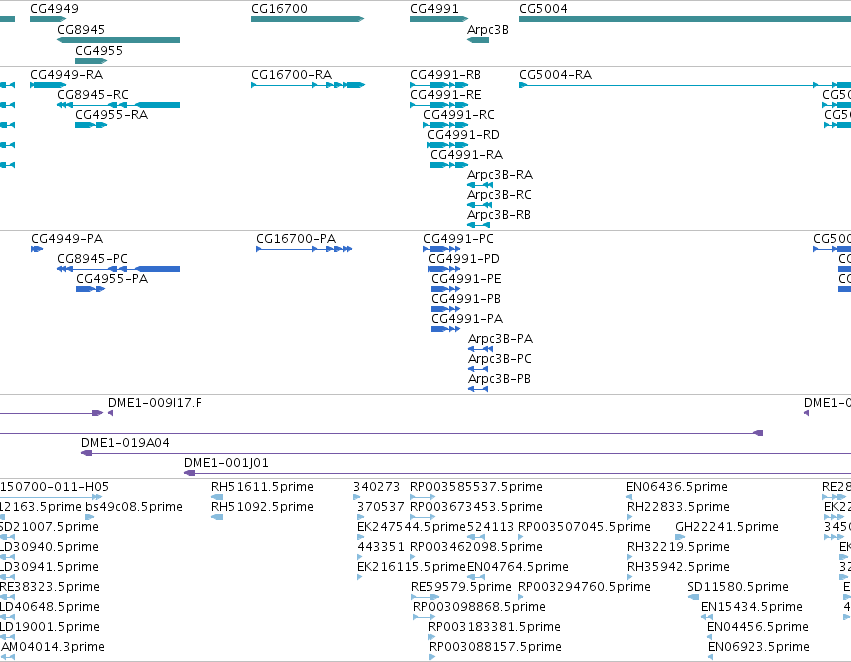Select the CG8945 gene label

[x=81, y=29]
